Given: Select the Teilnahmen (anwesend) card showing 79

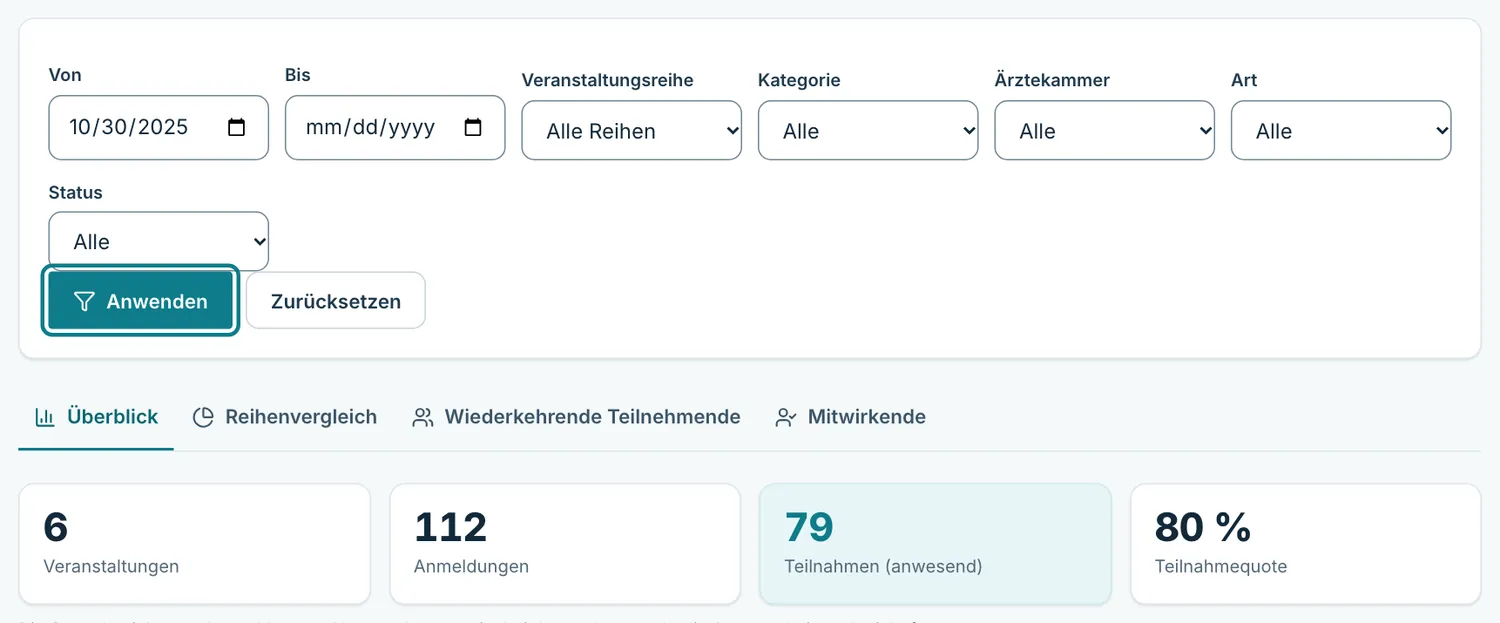Looking at the screenshot, I should (935, 544).
